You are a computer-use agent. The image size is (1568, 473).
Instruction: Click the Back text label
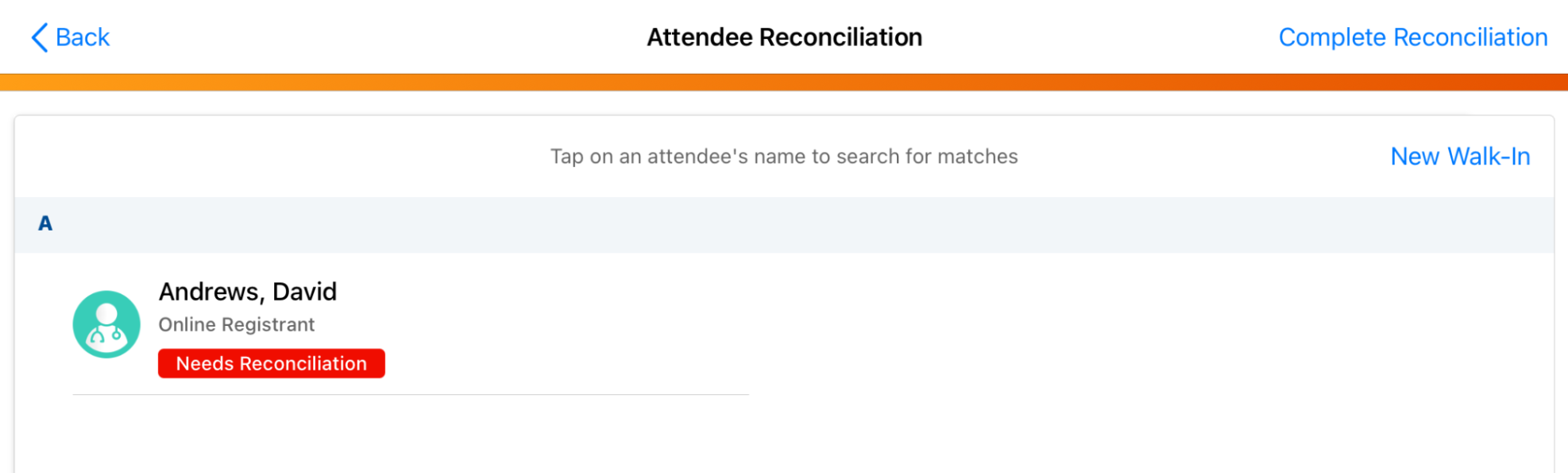(x=83, y=37)
